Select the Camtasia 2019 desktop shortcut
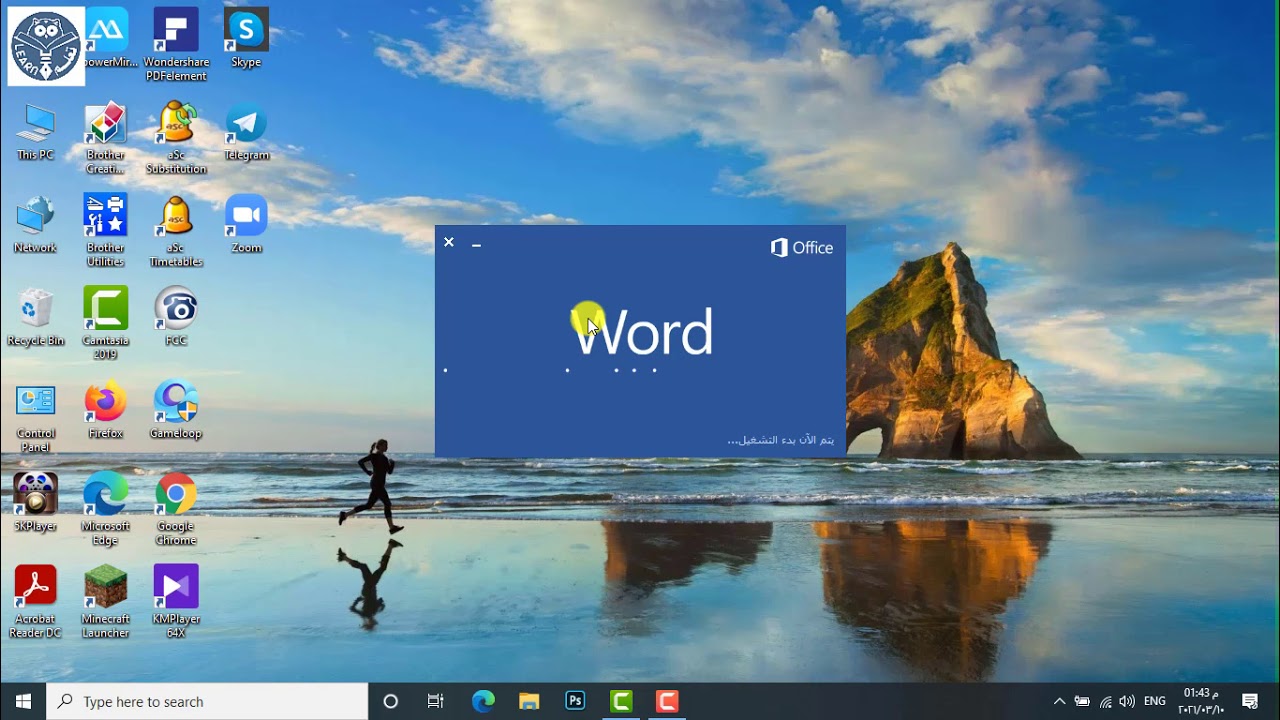The image size is (1280, 720). pos(106,325)
